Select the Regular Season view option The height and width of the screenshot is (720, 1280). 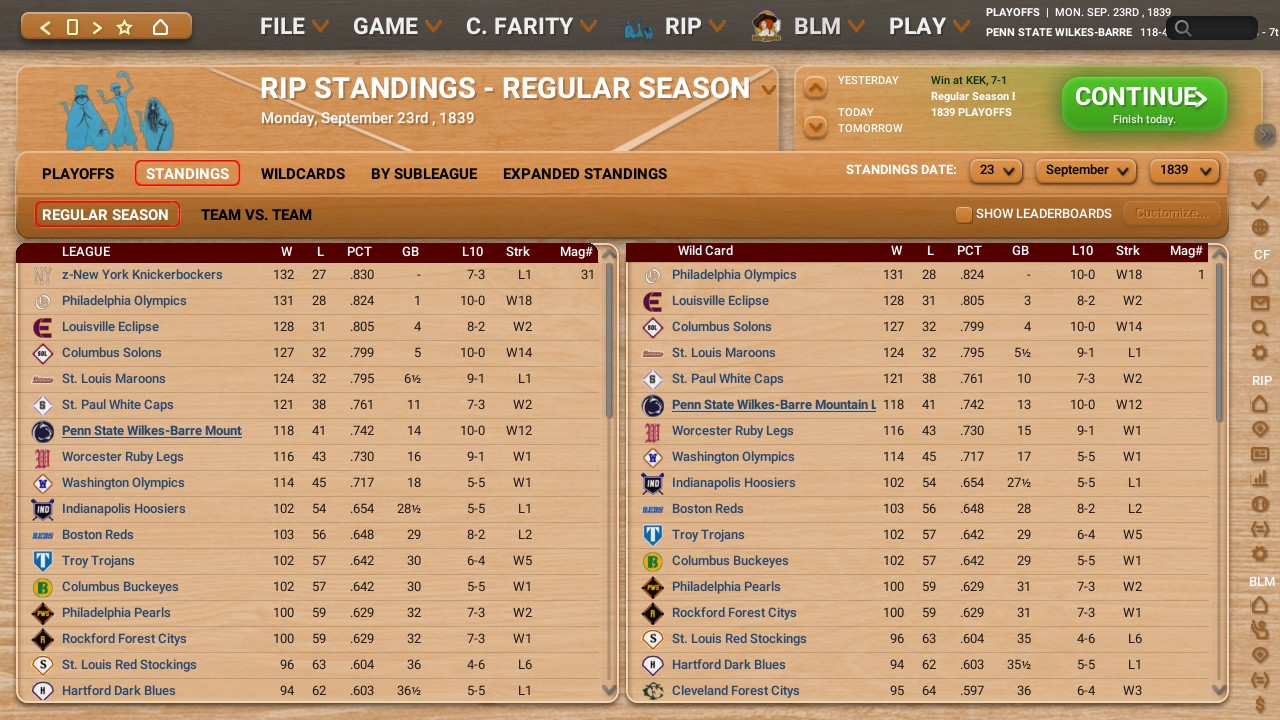point(106,214)
